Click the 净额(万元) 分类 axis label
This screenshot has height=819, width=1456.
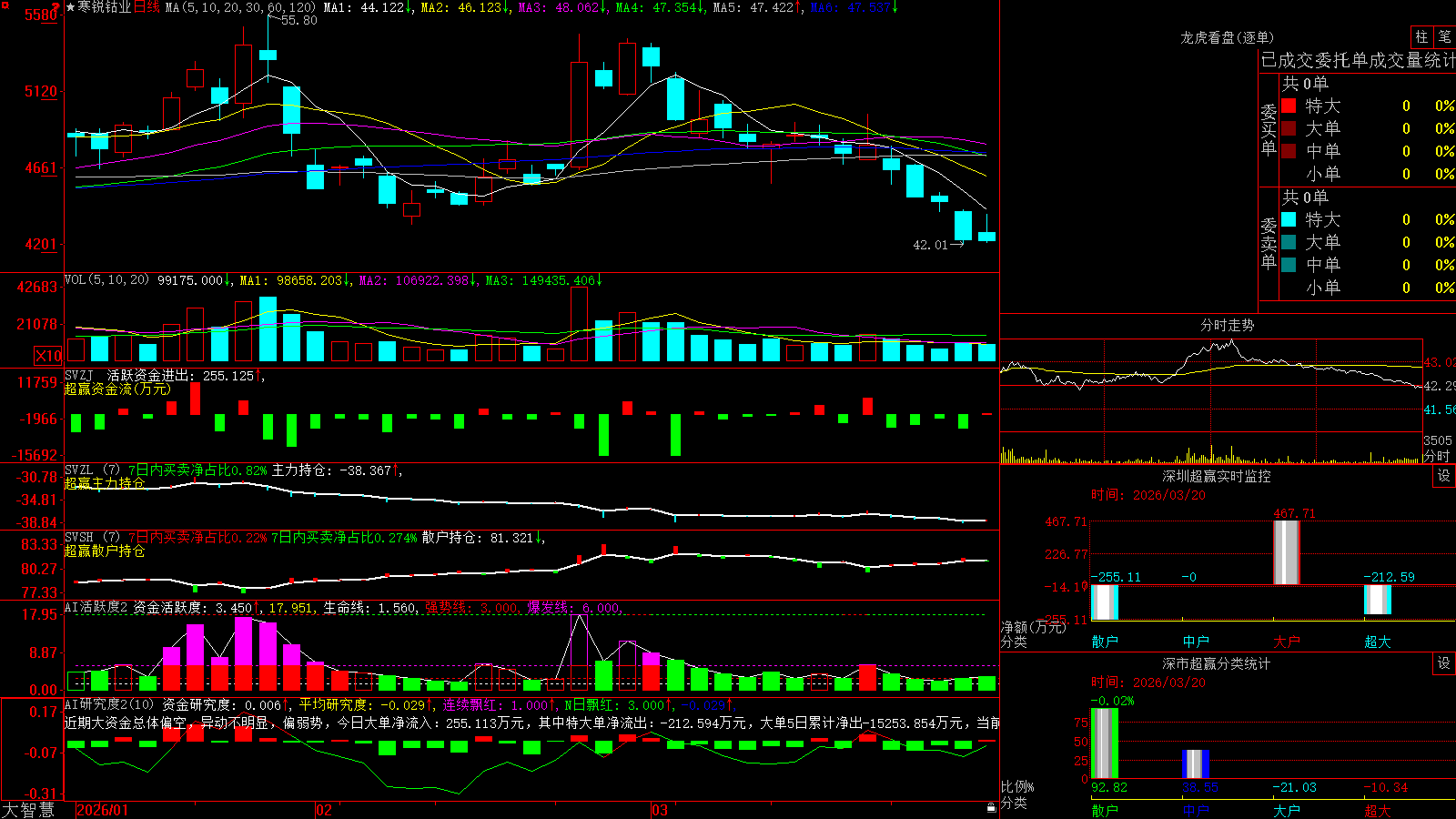[x=1033, y=634]
